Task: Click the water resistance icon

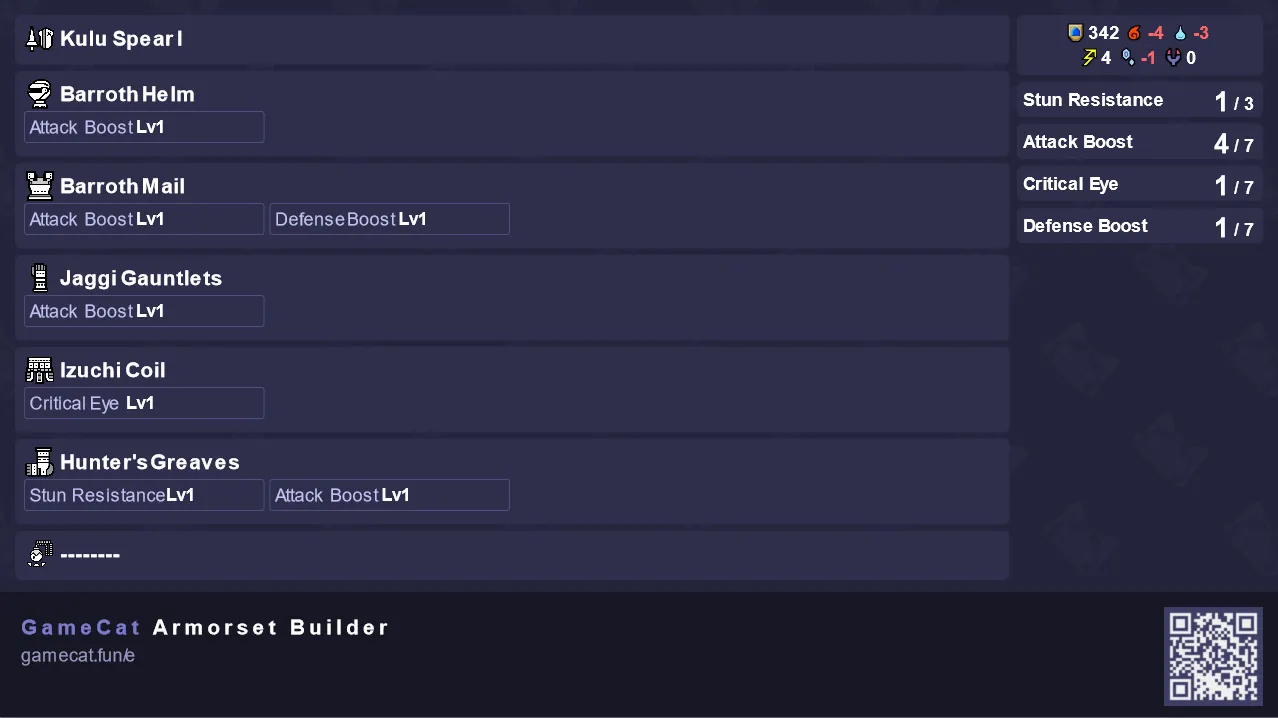Action: tap(1180, 33)
